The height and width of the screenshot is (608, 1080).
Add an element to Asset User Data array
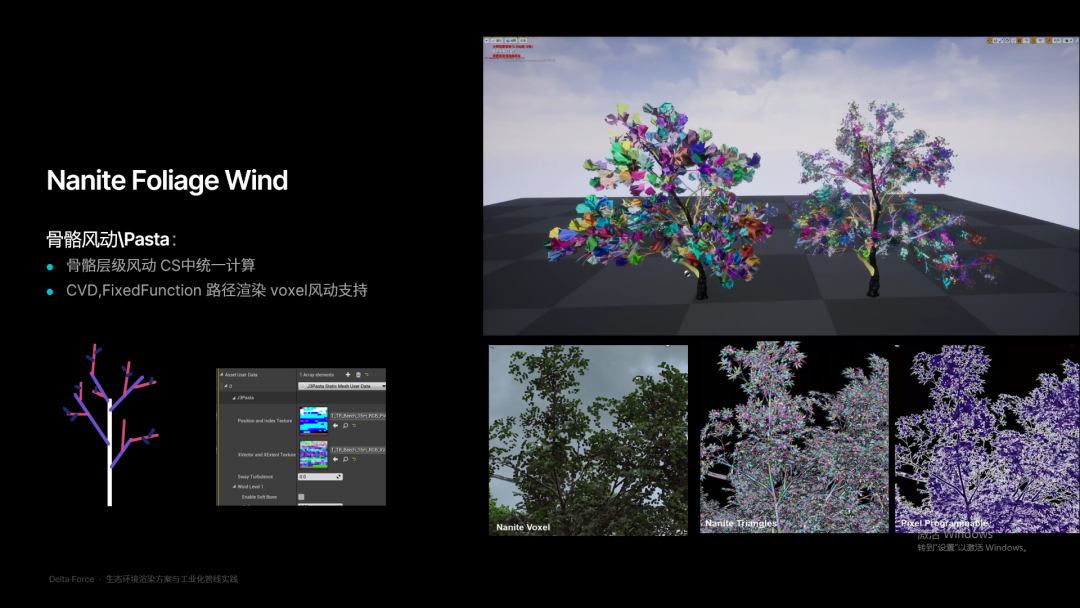(x=348, y=375)
